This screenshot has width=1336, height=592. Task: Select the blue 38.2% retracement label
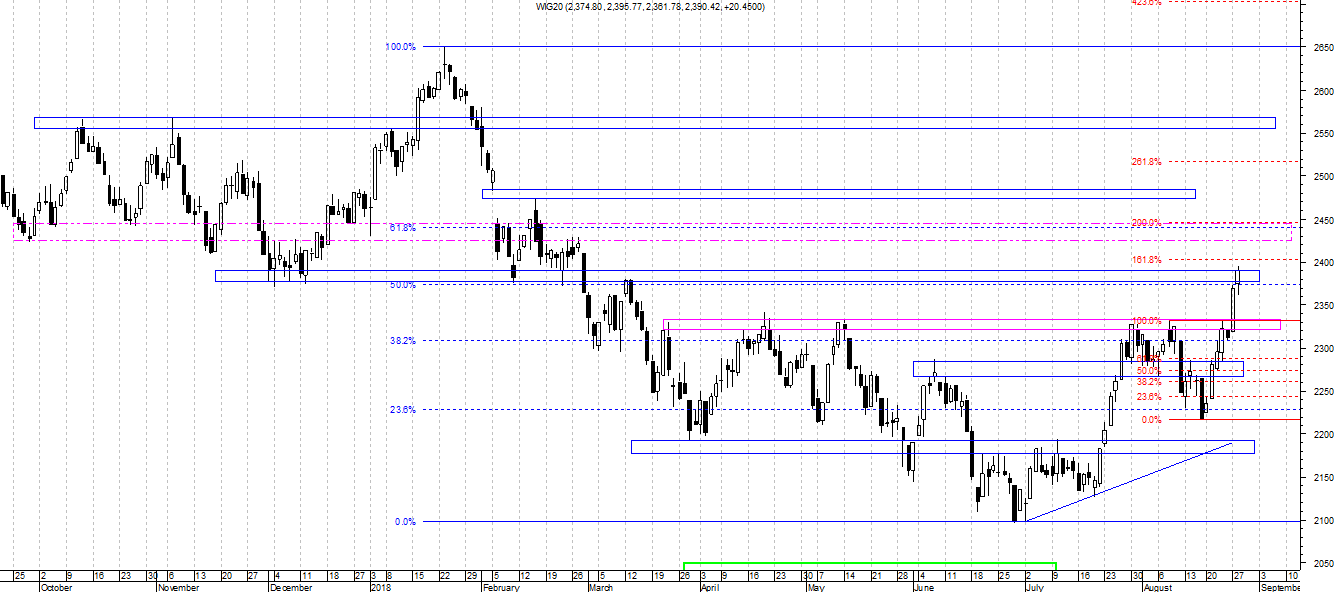point(402,341)
